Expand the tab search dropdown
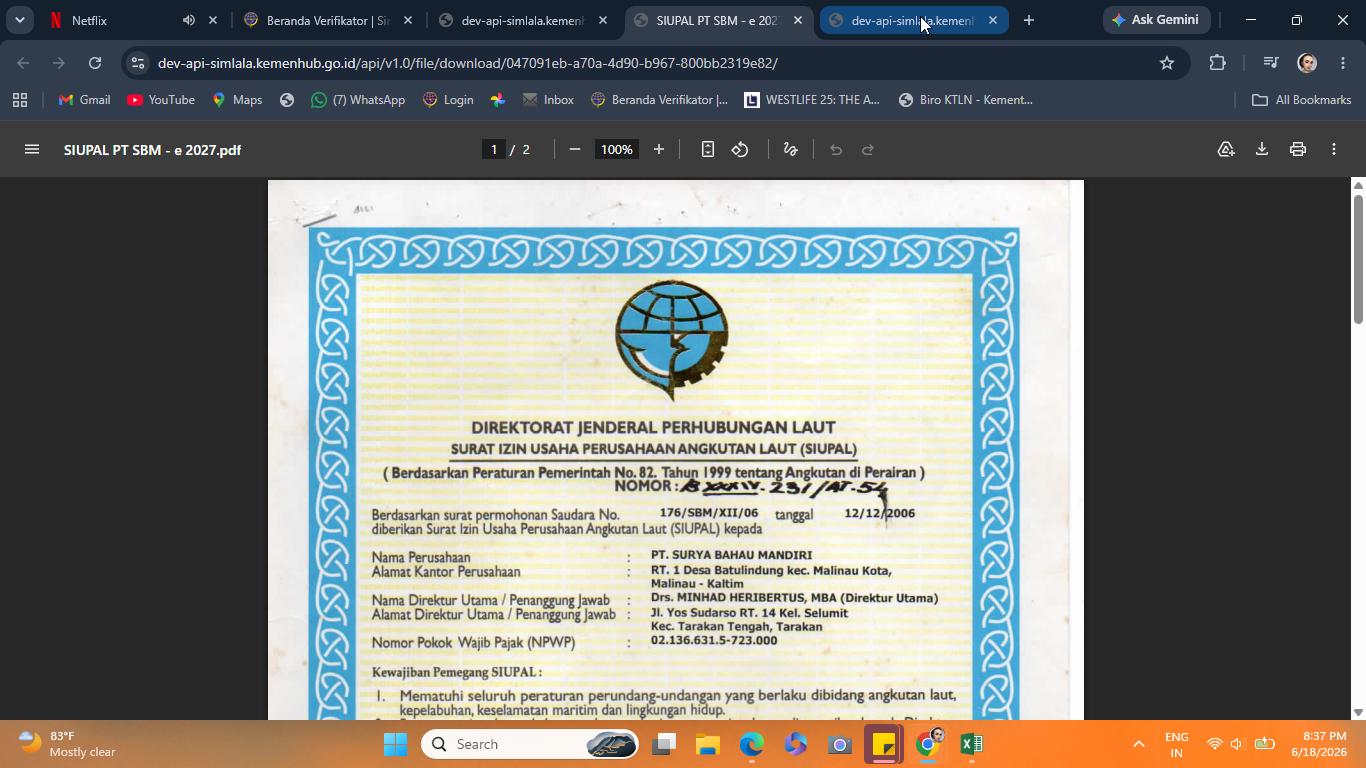The width and height of the screenshot is (1366, 768). [19, 20]
